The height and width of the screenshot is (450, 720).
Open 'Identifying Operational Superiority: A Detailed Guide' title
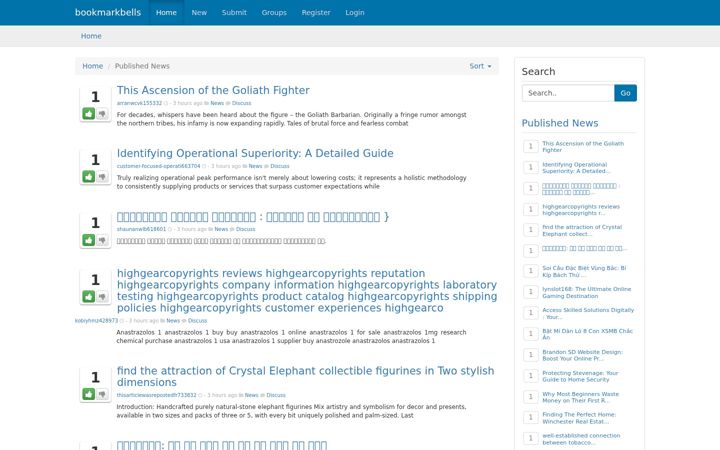[x=255, y=153]
